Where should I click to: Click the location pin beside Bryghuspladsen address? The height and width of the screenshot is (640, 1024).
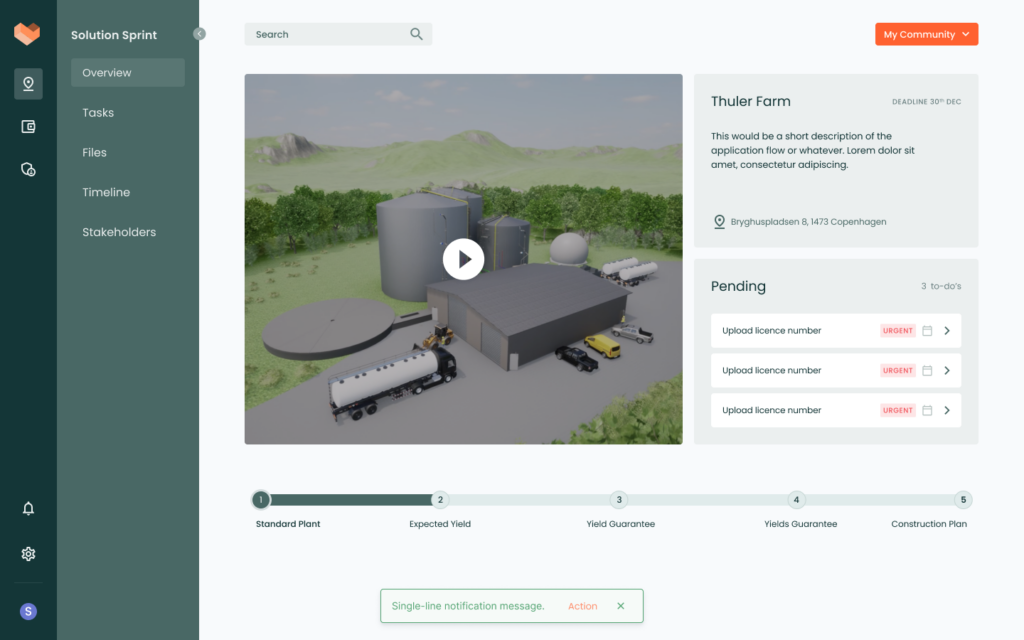[719, 221]
